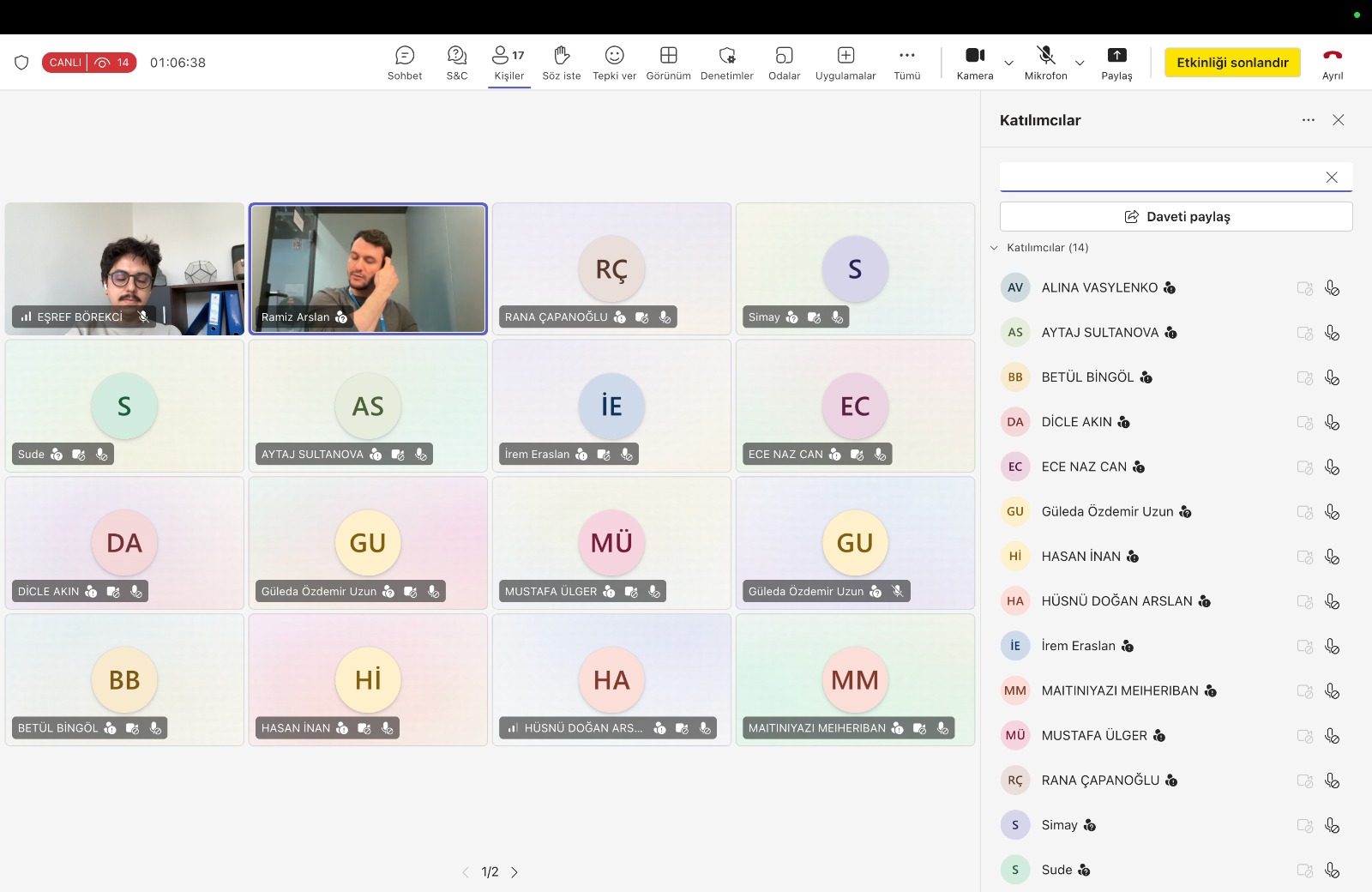Toggle microphone for HASAN İNAN in list
The width and height of the screenshot is (1372, 892).
pyautogui.click(x=1332, y=557)
